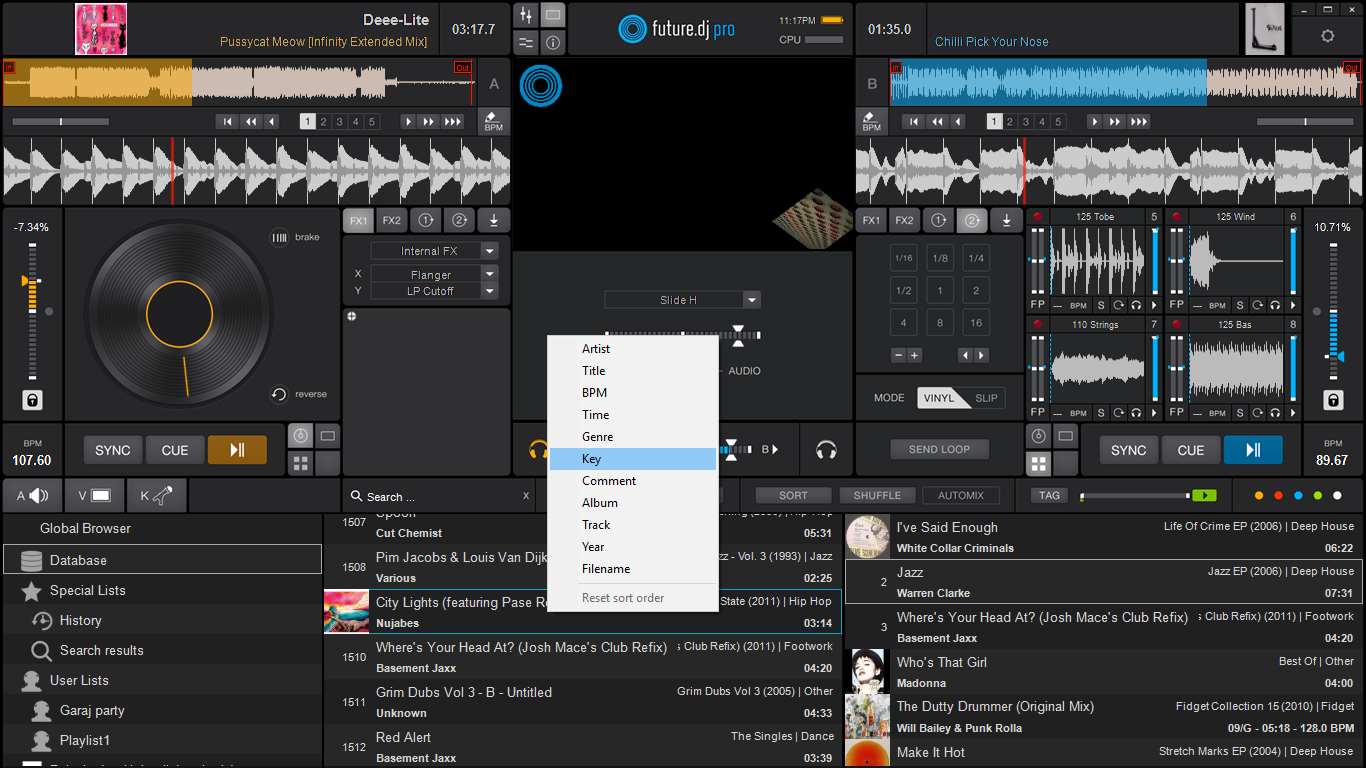Click the TAG button
This screenshot has width=1366, height=768.
click(x=1049, y=495)
